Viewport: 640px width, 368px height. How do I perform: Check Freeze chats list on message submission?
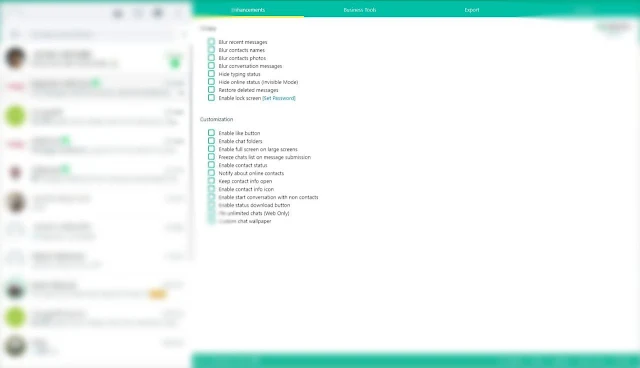coord(211,157)
